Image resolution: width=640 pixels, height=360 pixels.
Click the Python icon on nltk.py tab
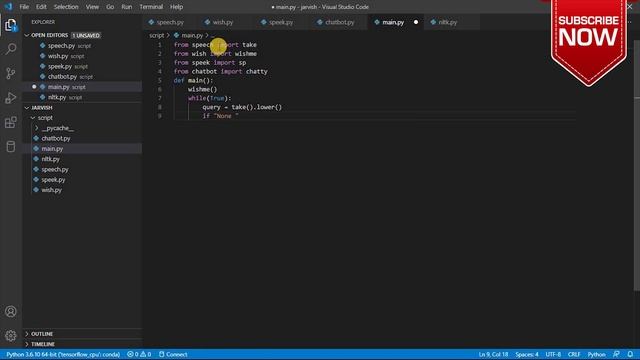click(x=433, y=22)
